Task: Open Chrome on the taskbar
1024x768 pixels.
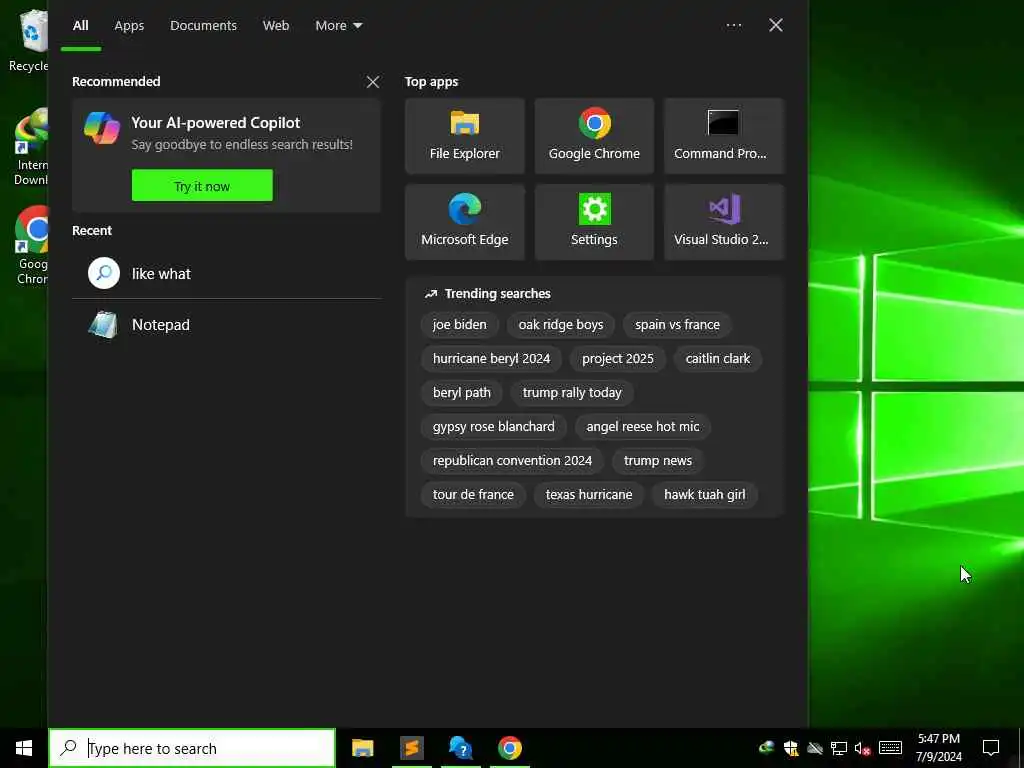Action: pos(509,748)
